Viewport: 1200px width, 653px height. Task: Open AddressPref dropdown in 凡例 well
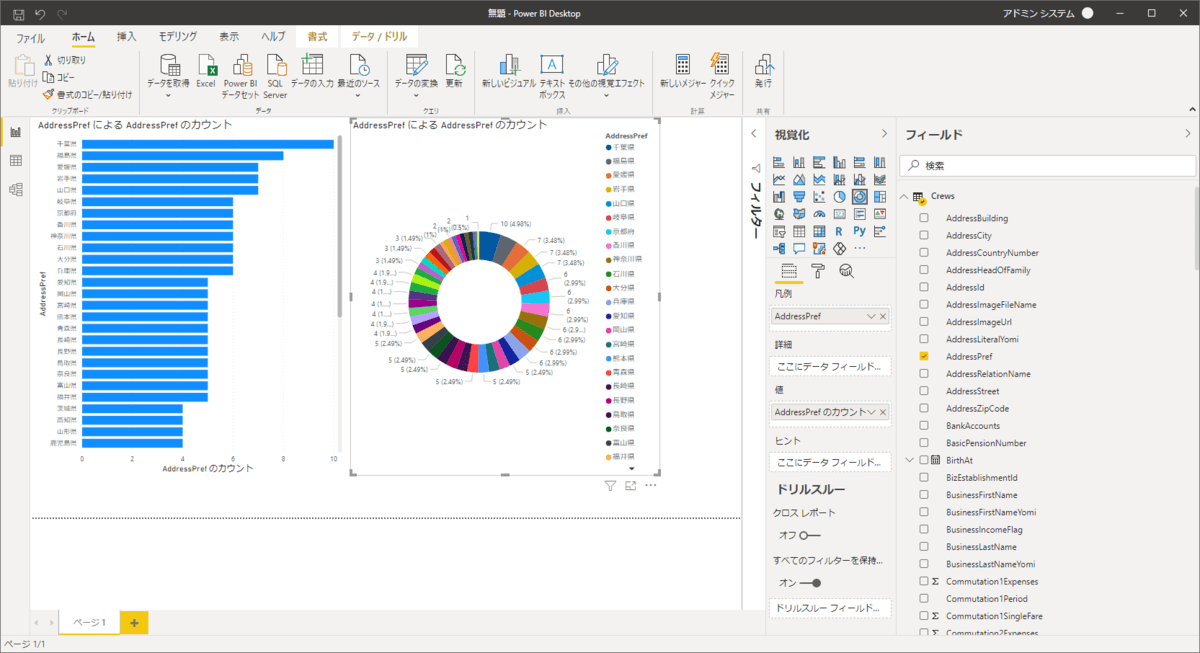870,316
